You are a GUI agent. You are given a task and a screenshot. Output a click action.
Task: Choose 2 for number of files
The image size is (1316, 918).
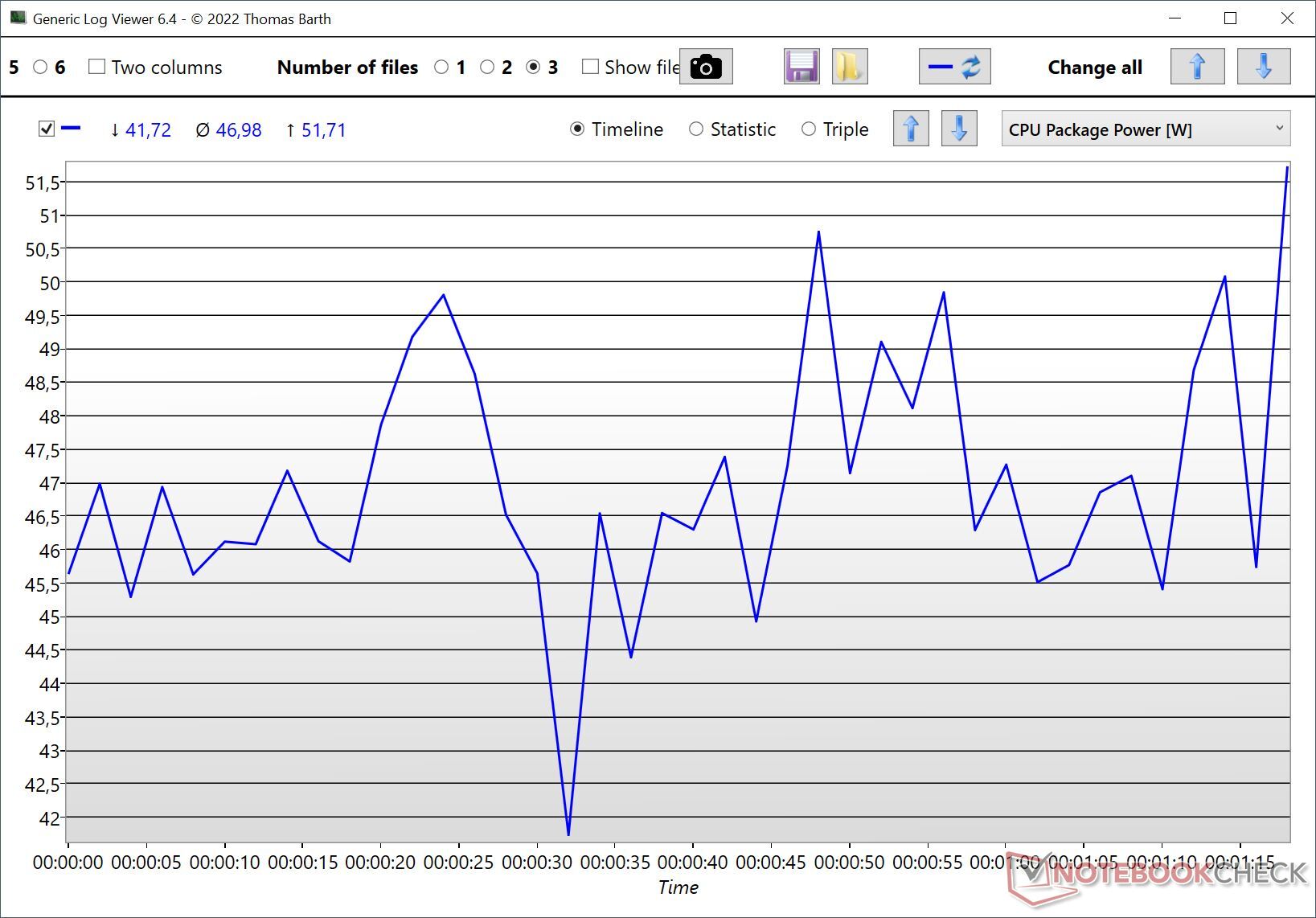pyautogui.click(x=487, y=67)
